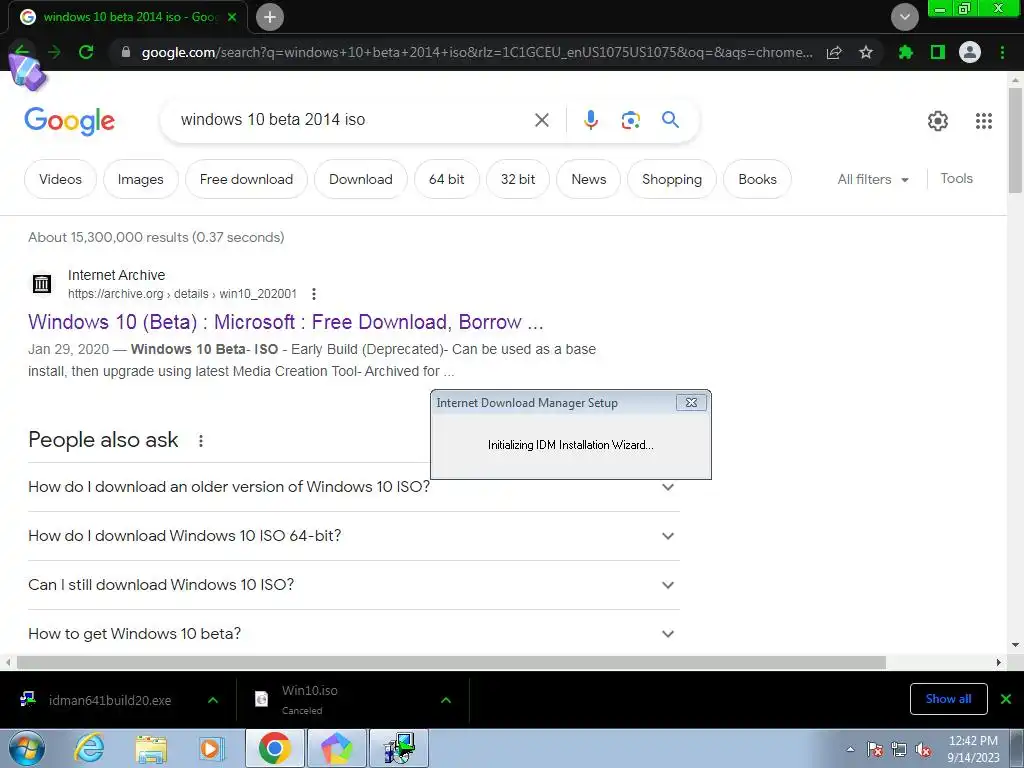Click the browser back arrow
This screenshot has height=768, width=1024.
point(22,52)
